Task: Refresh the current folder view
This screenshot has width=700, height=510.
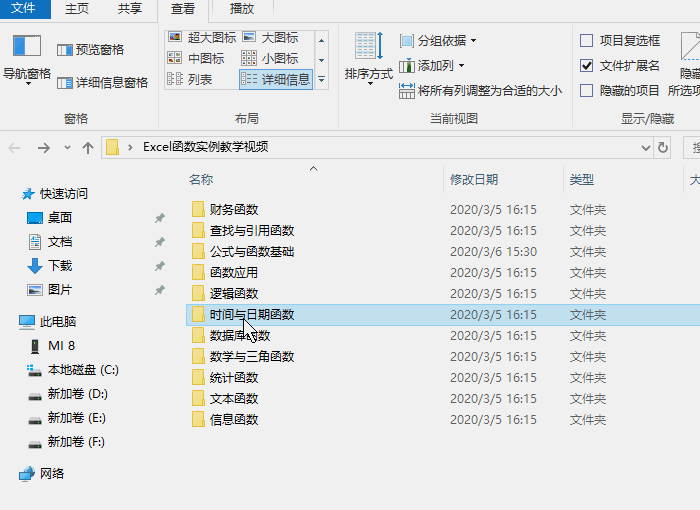Action: point(661,148)
